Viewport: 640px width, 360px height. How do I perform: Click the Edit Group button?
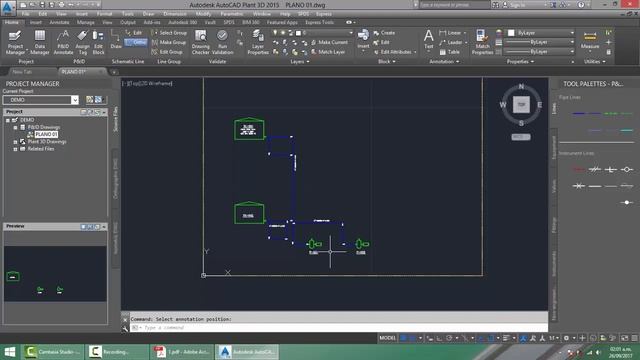click(x=167, y=52)
